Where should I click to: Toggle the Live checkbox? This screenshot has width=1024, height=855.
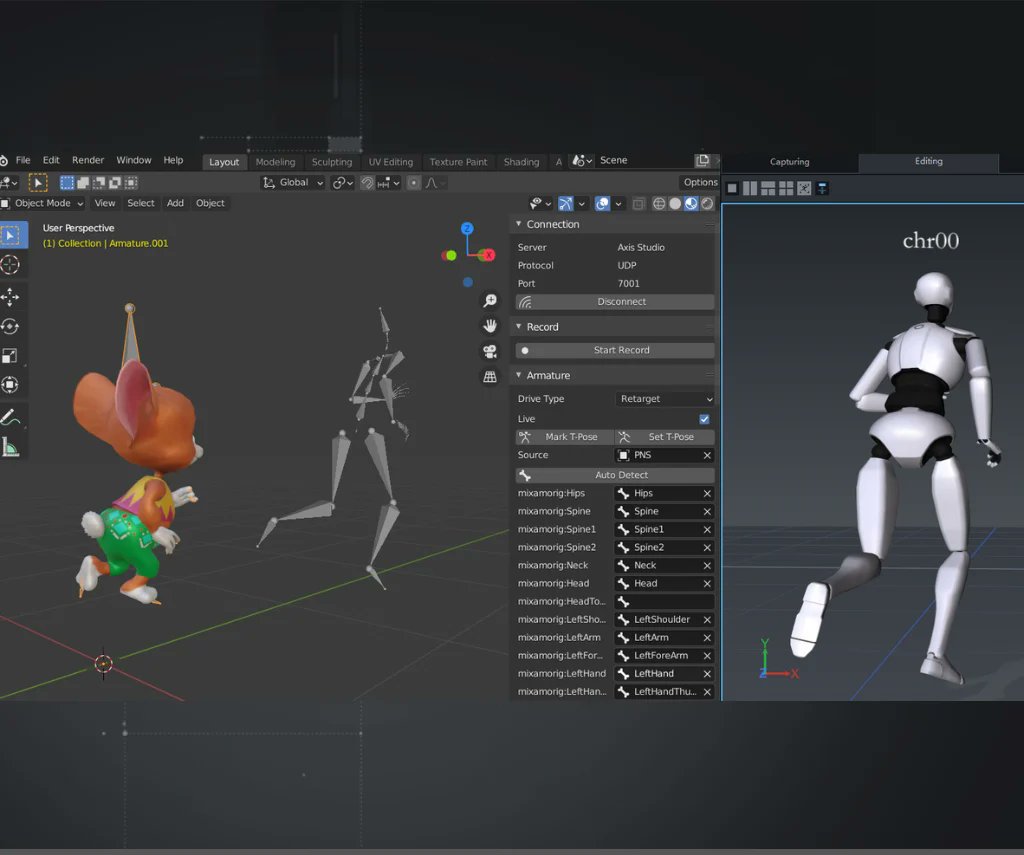[x=704, y=419]
